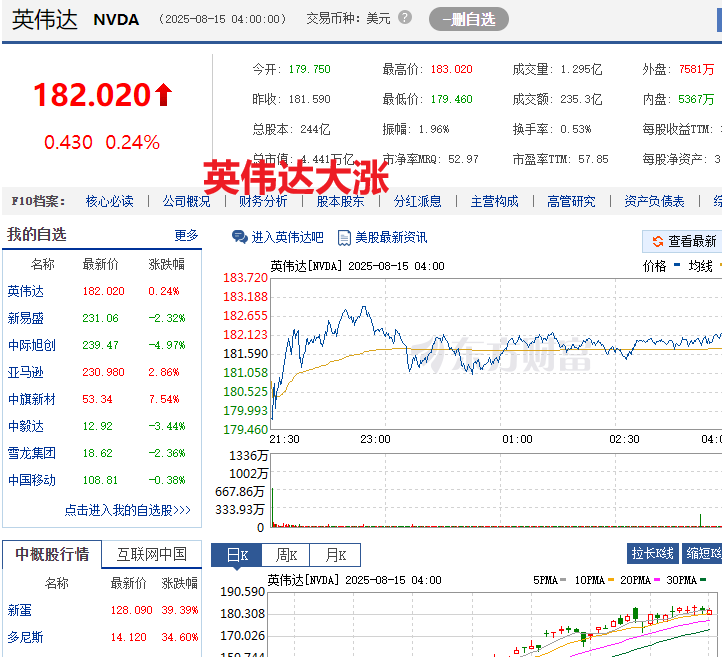Open 核心必读 F10 link

pyautogui.click(x=110, y=201)
